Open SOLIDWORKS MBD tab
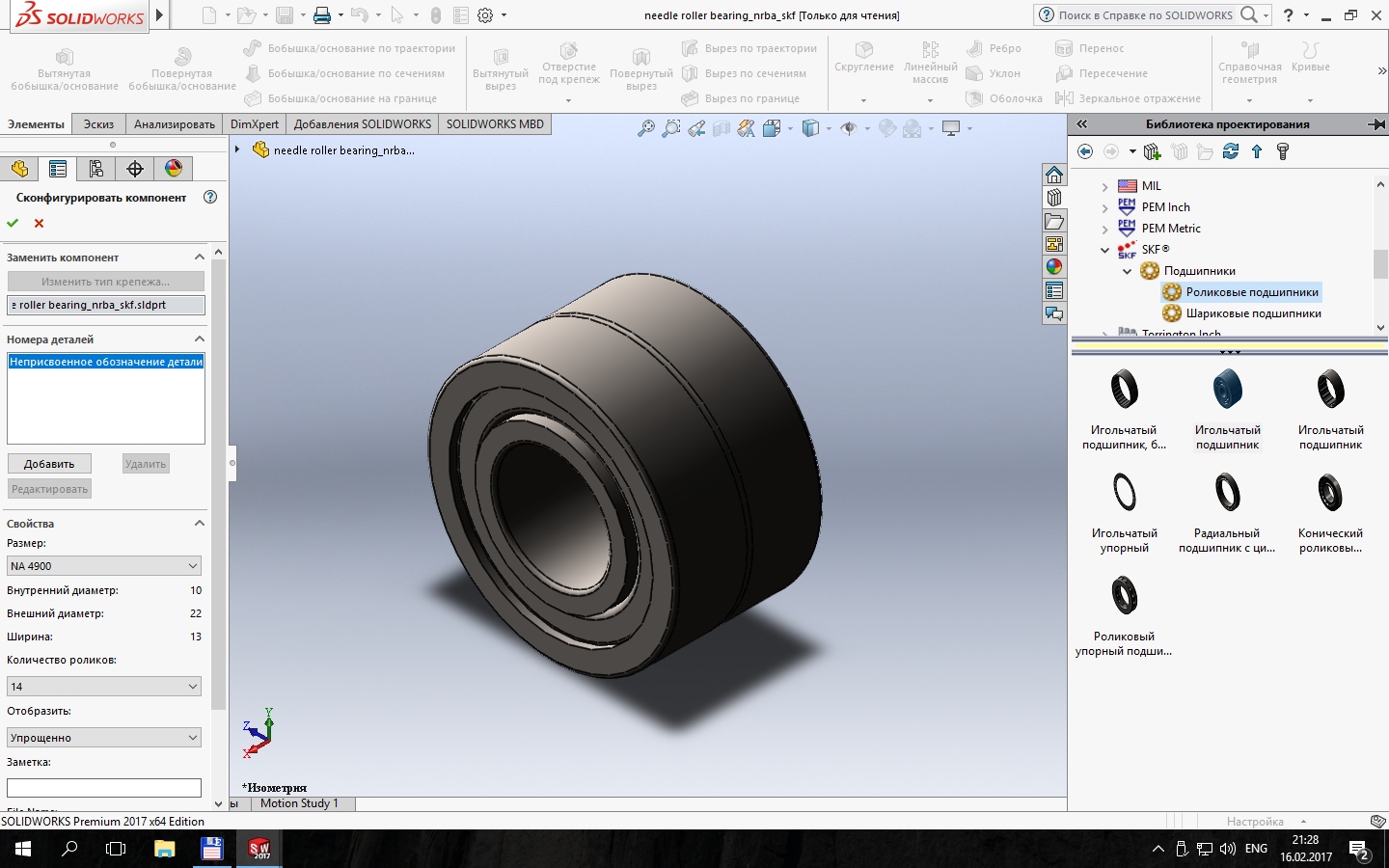This screenshot has width=1389, height=868. click(x=495, y=124)
